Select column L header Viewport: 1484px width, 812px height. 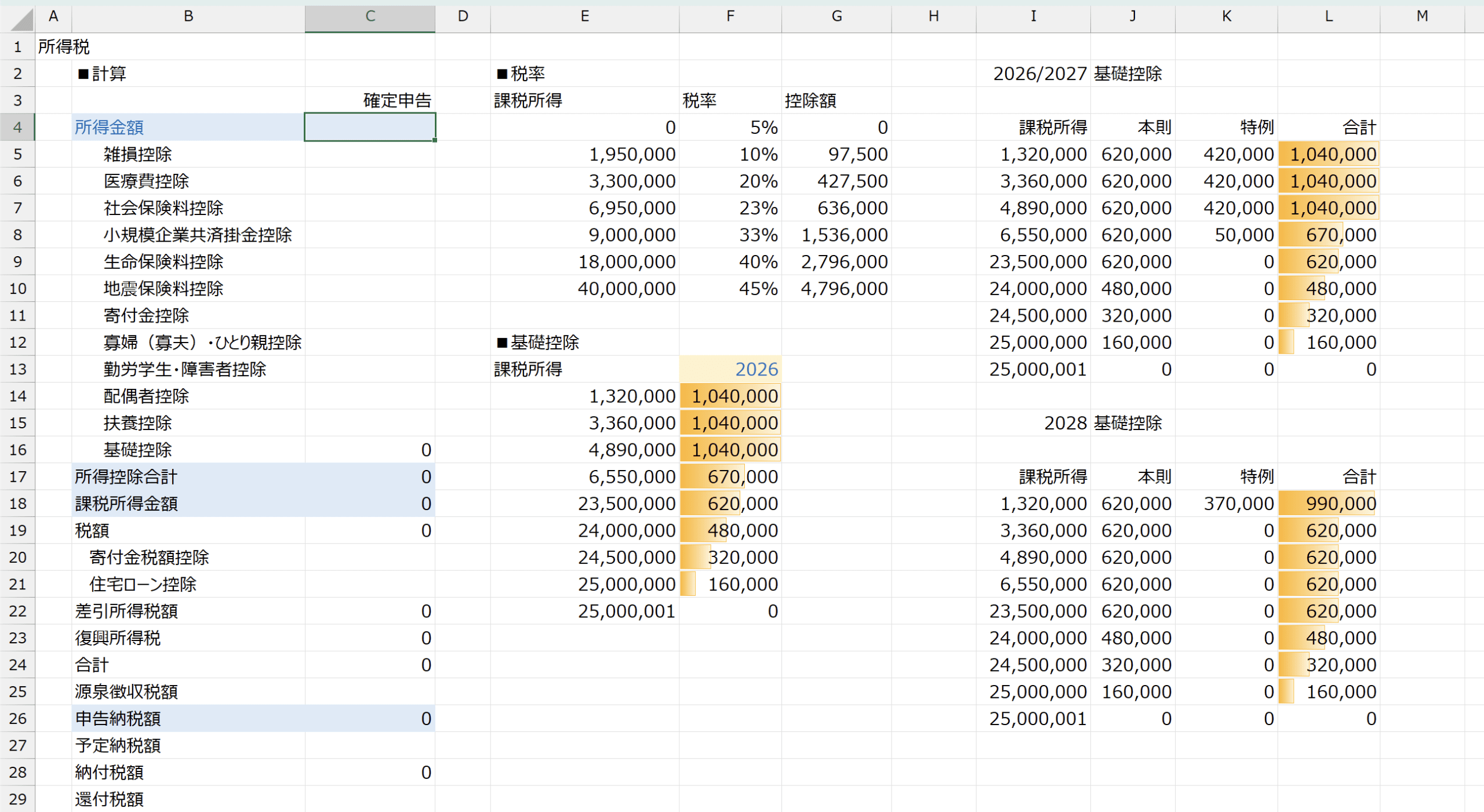click(1328, 16)
